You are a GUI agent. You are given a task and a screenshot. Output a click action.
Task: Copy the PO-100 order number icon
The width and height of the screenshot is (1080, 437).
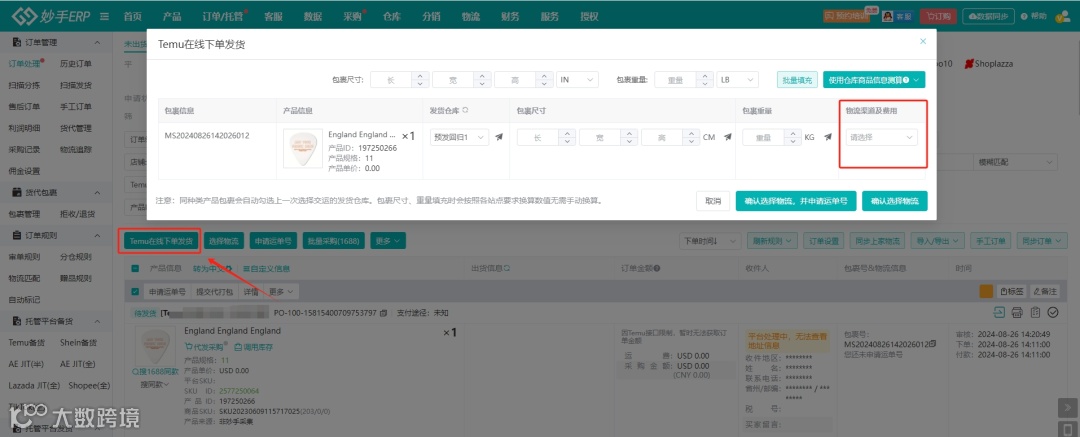point(383,313)
